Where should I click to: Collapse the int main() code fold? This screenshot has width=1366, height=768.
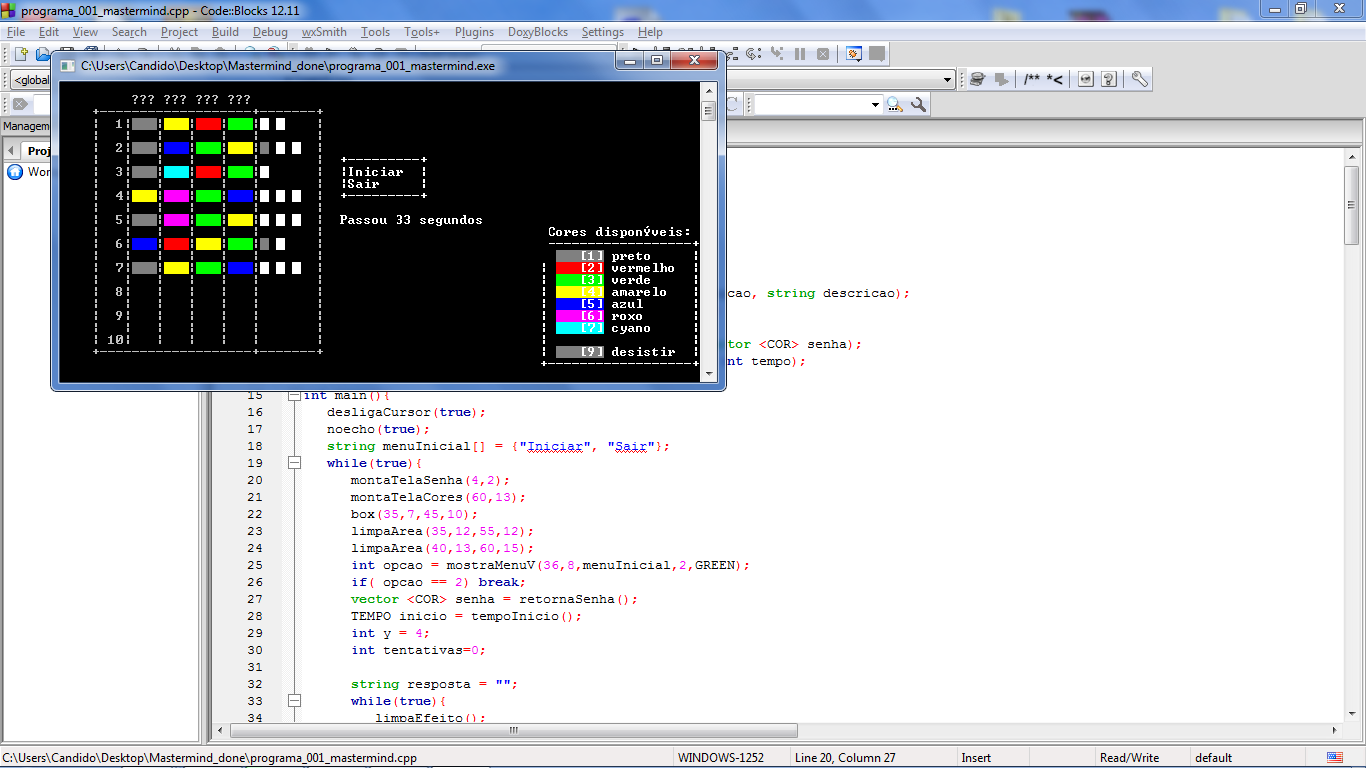click(x=294, y=395)
